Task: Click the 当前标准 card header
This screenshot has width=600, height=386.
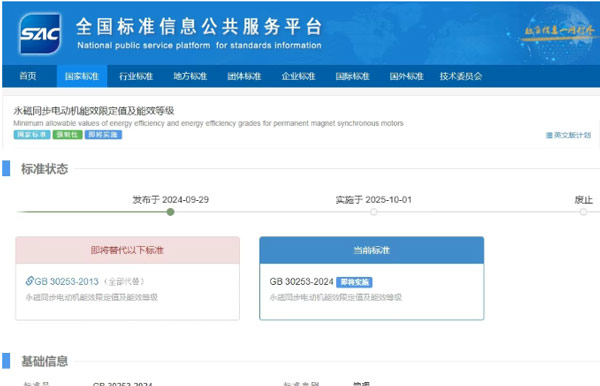Action: 372,250
